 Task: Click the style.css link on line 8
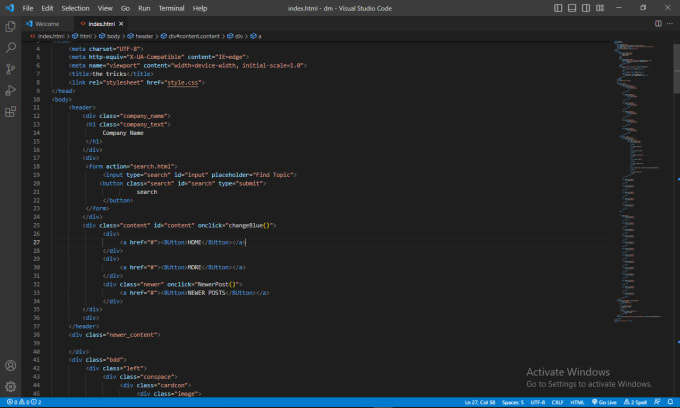(x=183, y=82)
